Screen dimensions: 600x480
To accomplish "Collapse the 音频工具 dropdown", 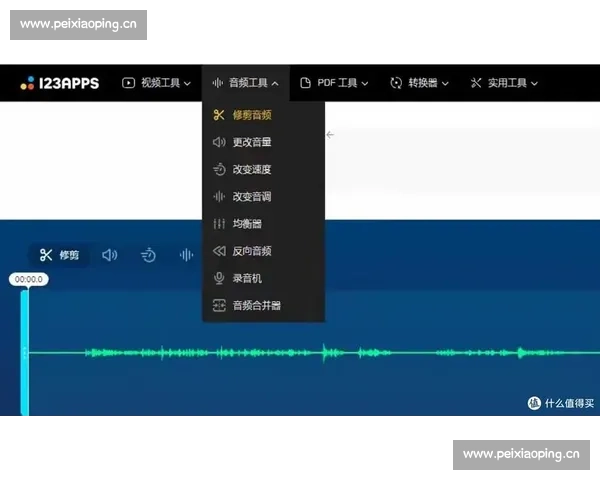I will 245,83.
